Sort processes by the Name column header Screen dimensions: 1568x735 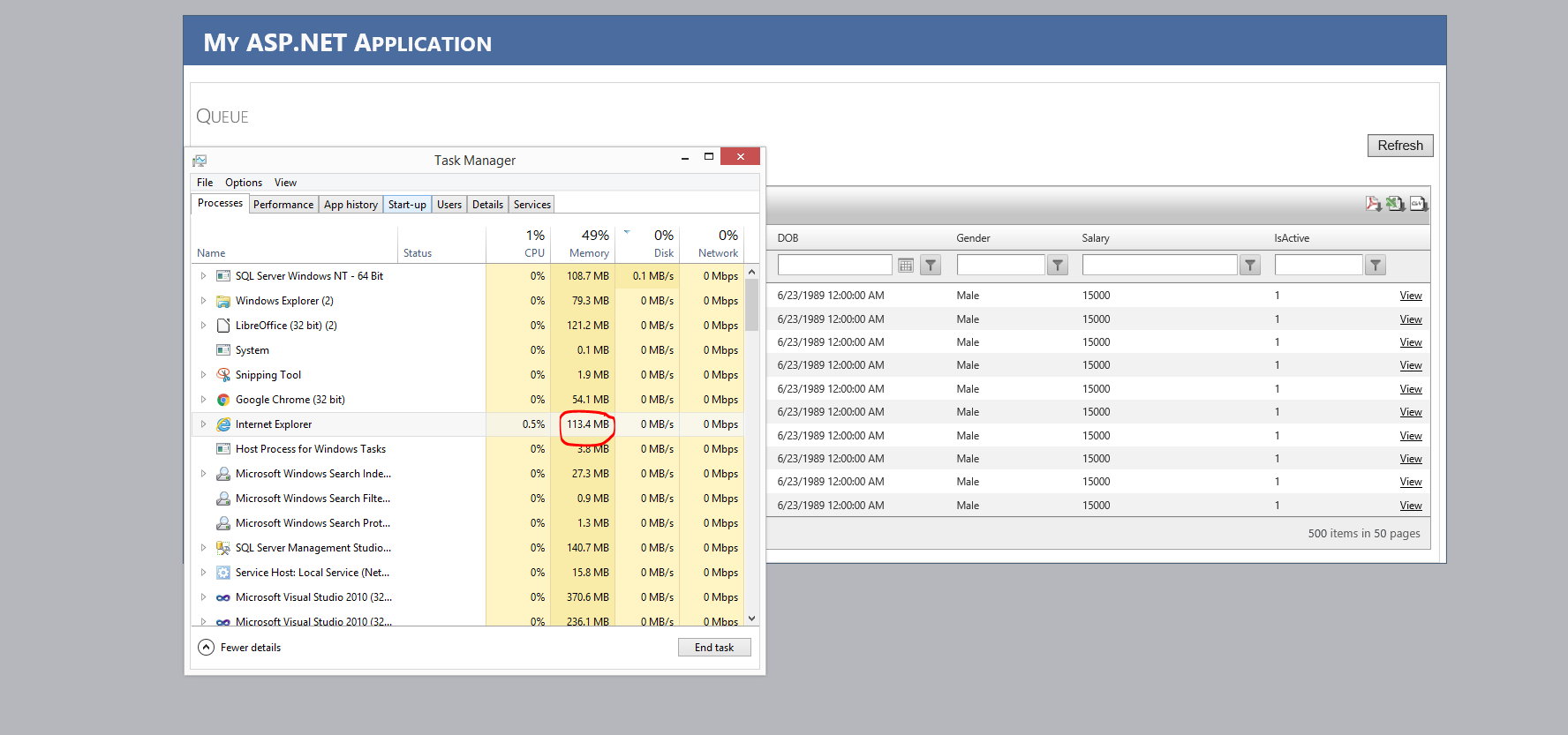(x=211, y=253)
